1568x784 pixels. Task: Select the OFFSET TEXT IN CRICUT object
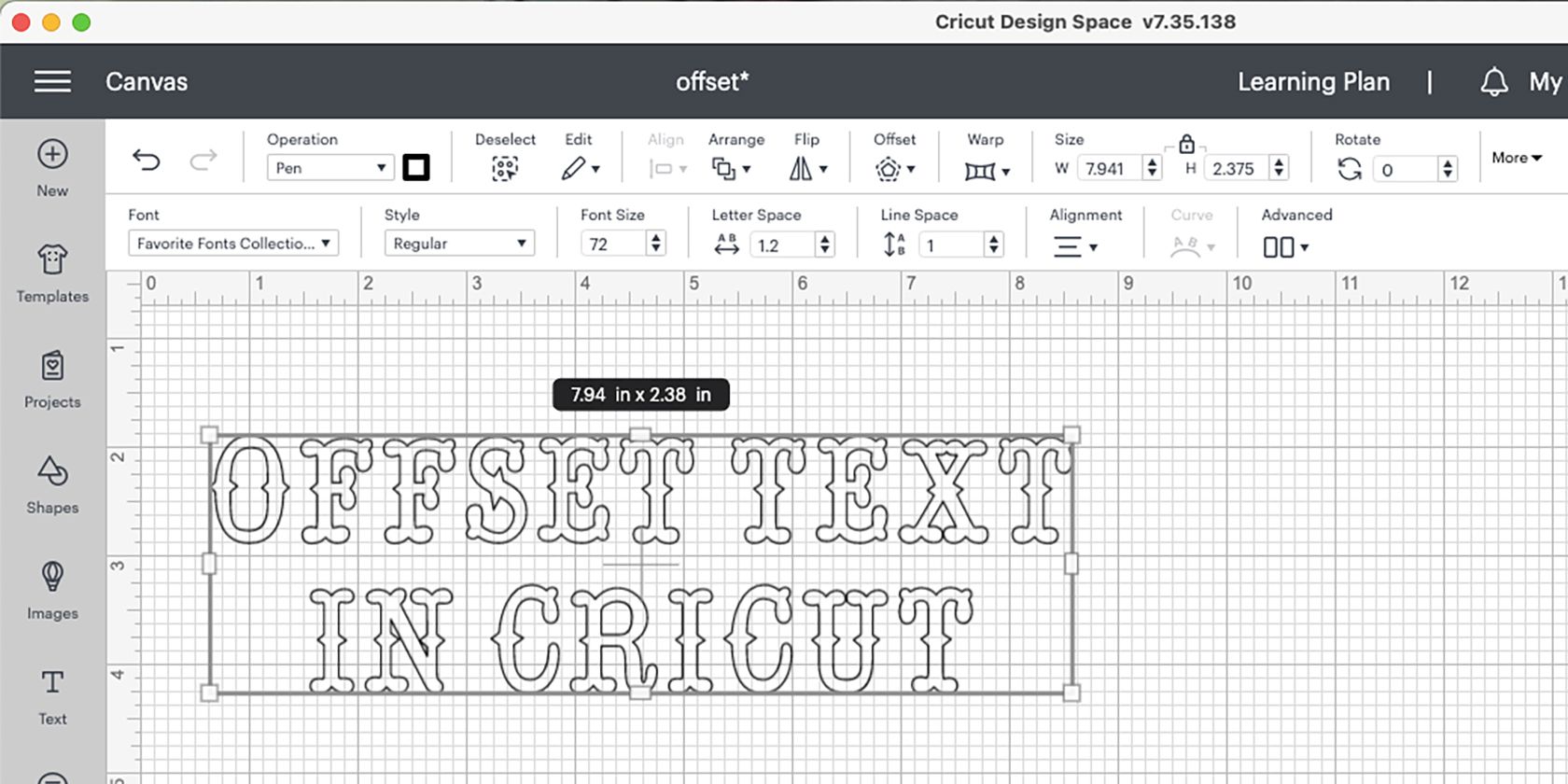(640, 564)
